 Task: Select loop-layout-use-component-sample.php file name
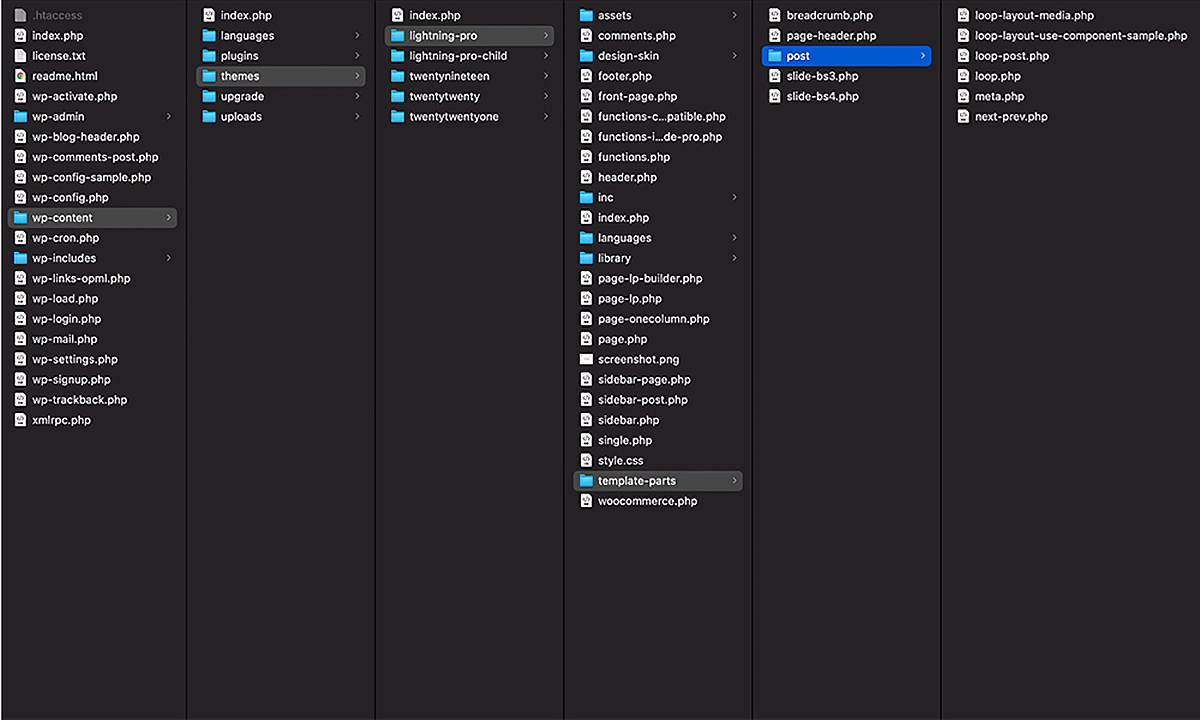point(1081,36)
